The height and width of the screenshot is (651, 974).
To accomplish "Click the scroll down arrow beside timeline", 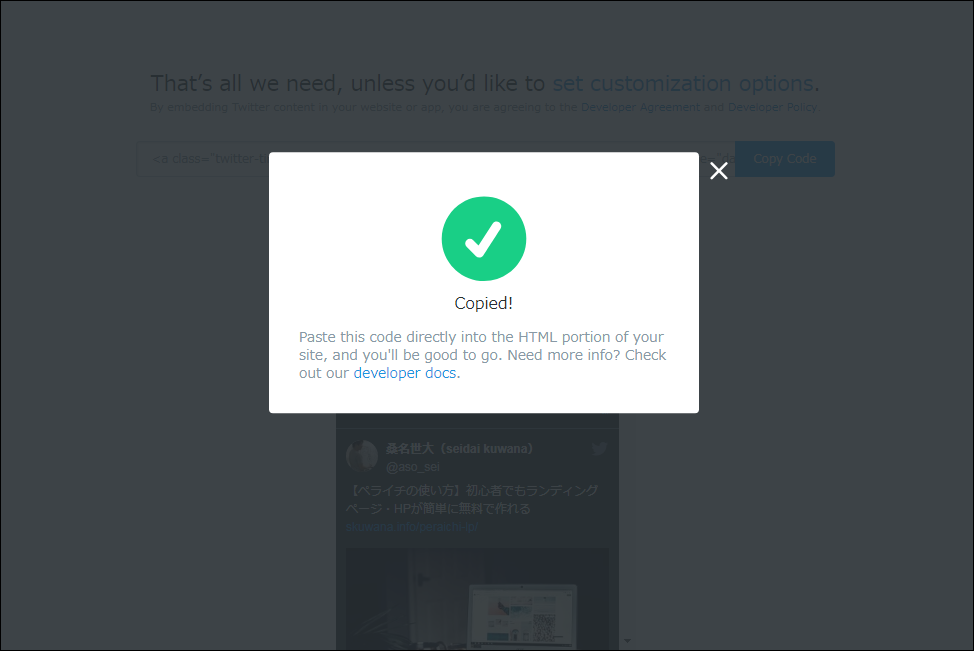I will click(x=627, y=640).
